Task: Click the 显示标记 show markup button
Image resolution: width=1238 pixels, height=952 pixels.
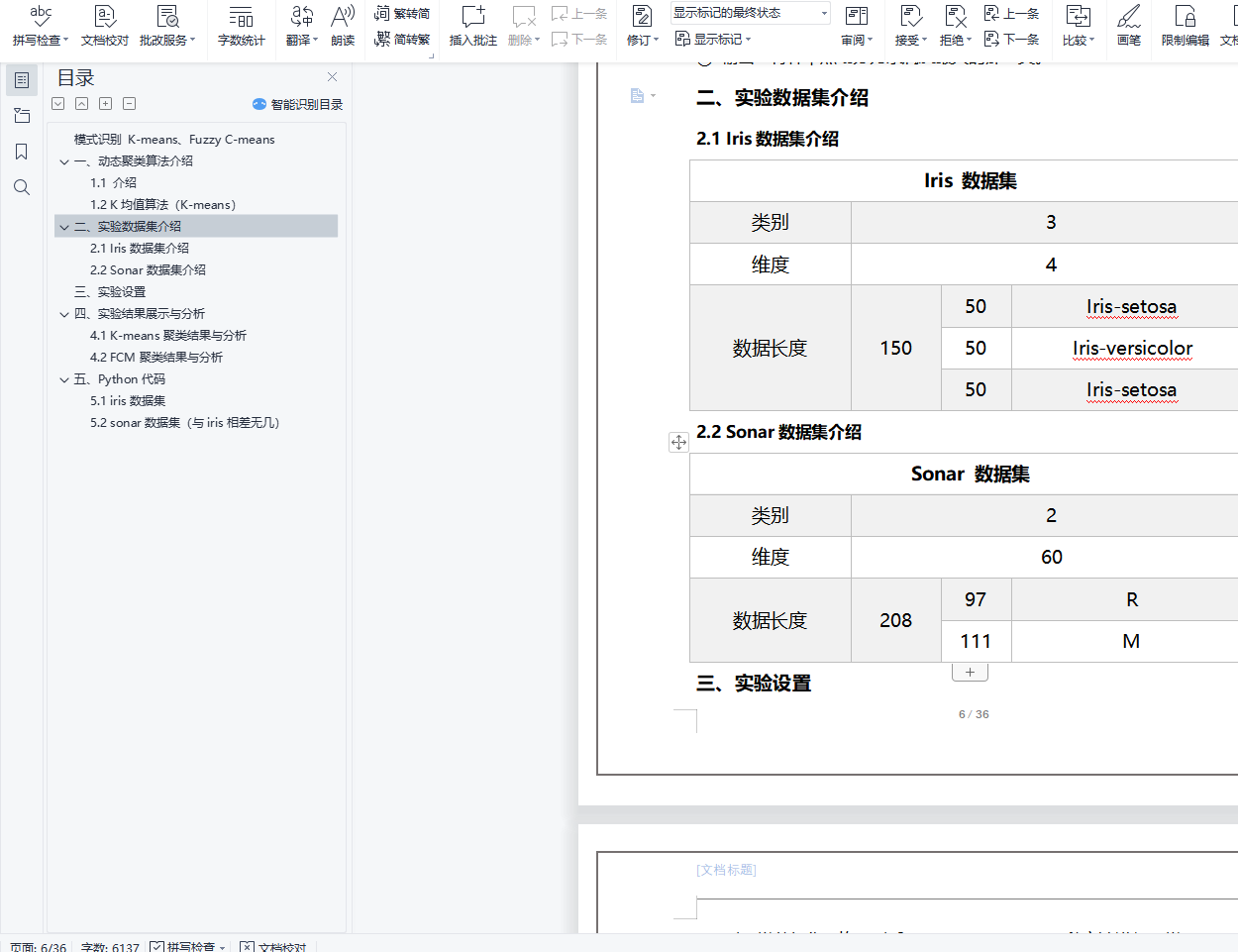Action: pos(713,39)
